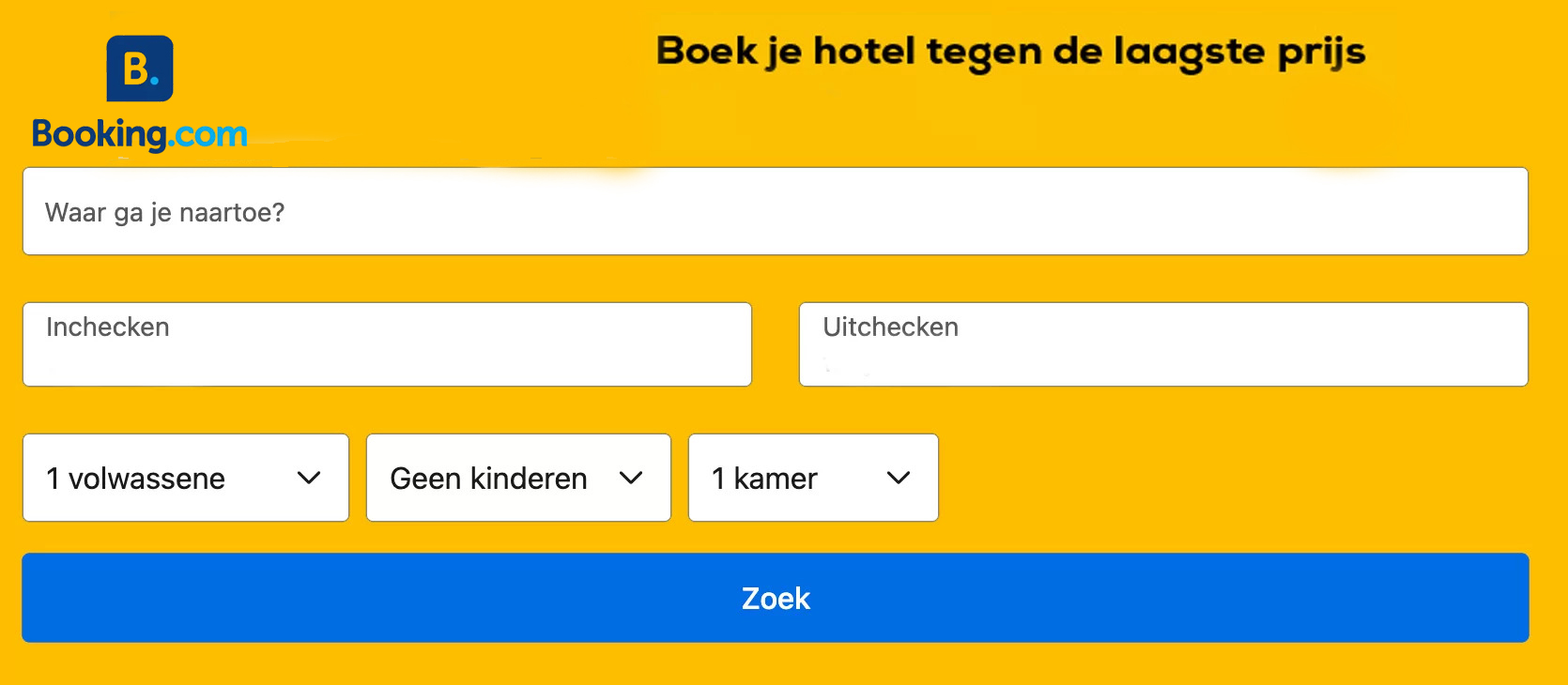Expand the '1 kamer' dropdown
Image resolution: width=1568 pixels, height=685 pixels.
[x=813, y=478]
